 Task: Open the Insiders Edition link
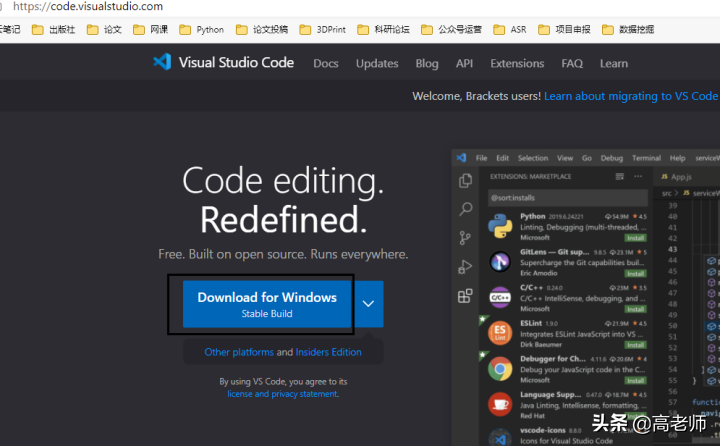pyautogui.click(x=328, y=352)
